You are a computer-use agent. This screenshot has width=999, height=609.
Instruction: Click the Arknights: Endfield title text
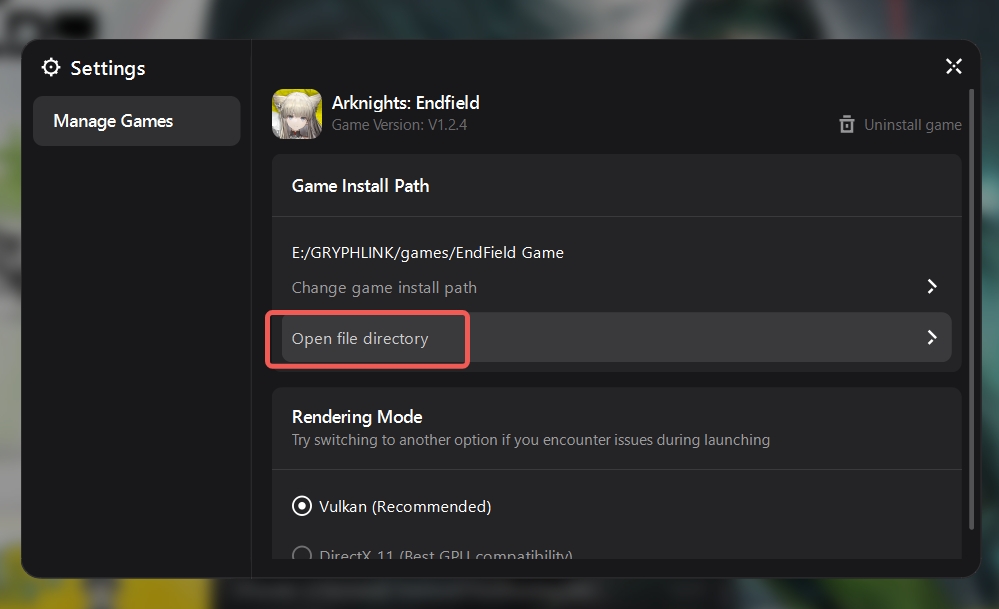405,102
